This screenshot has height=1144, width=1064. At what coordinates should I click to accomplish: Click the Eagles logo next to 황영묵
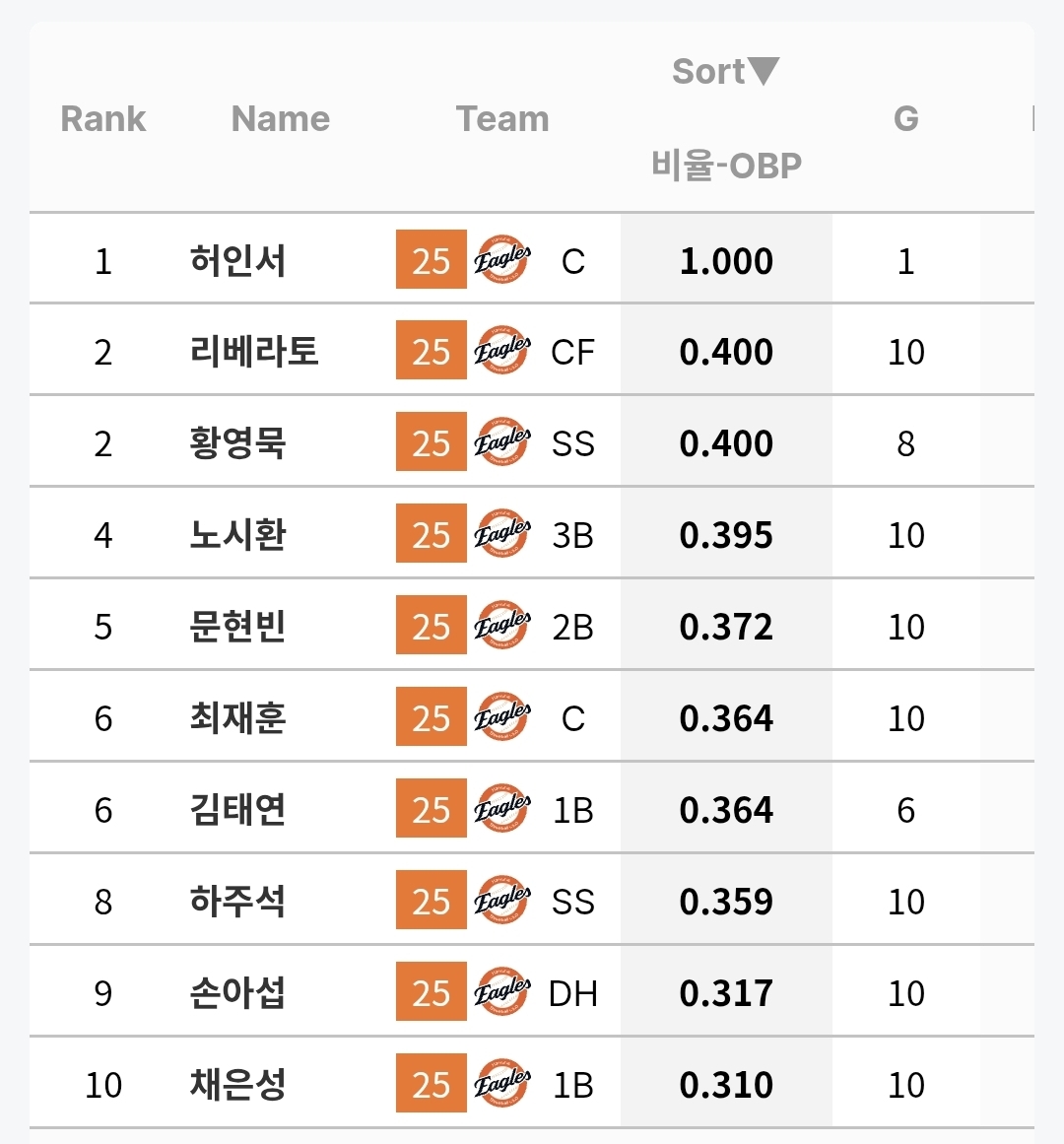(x=502, y=443)
